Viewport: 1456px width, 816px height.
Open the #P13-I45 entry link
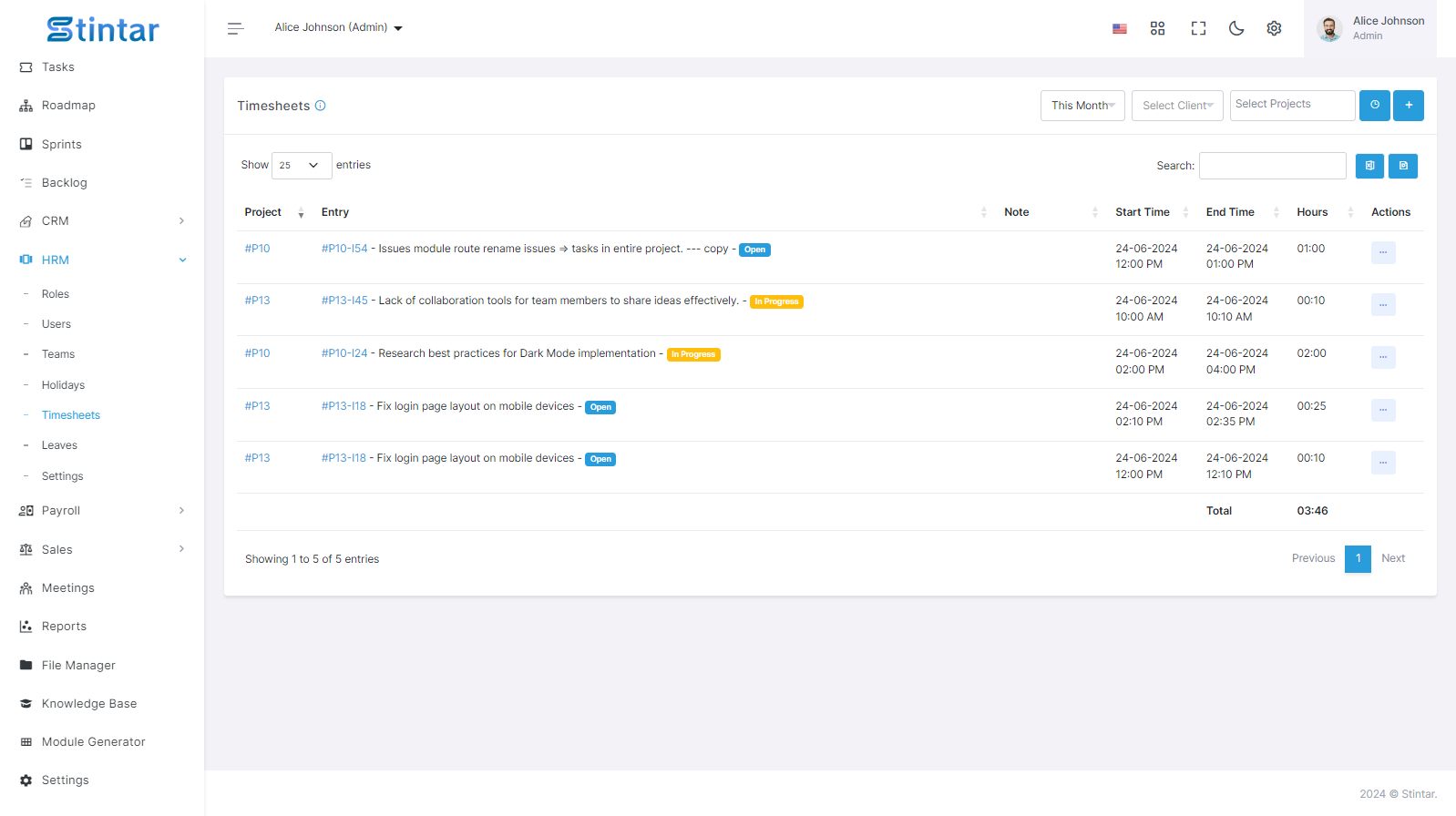tap(344, 301)
